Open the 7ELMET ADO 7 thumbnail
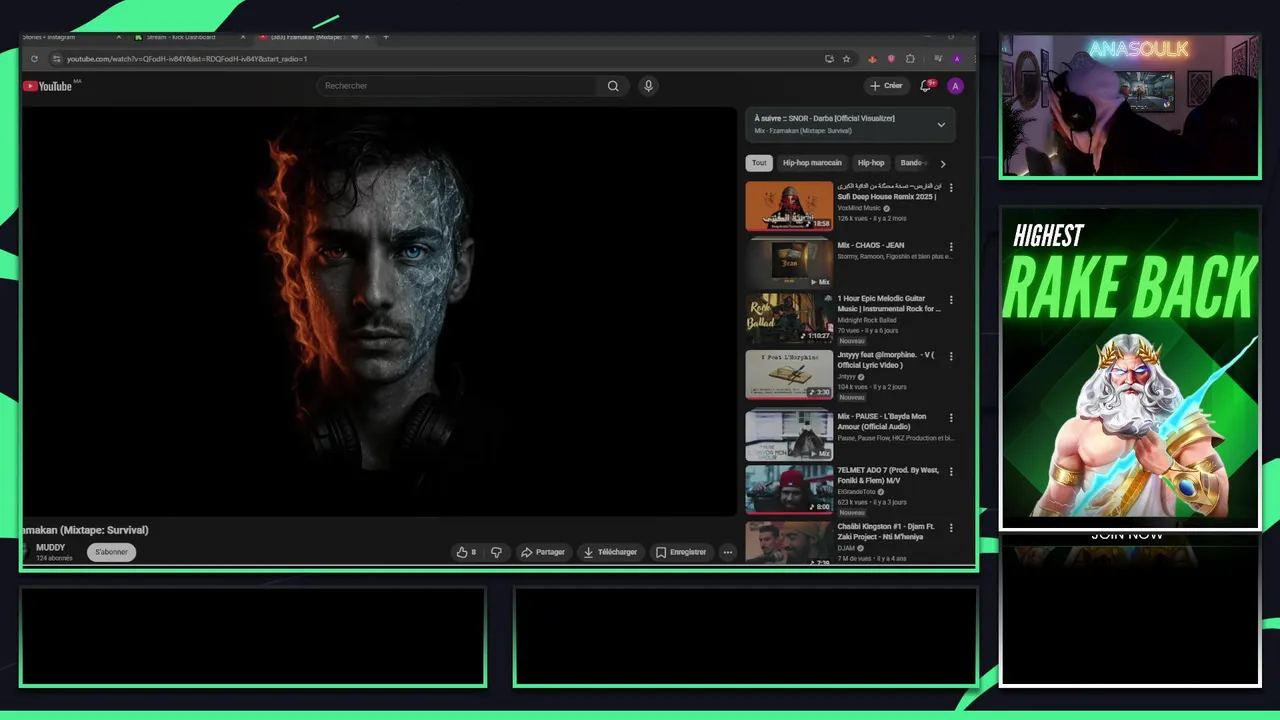1280x720 pixels. coord(789,489)
